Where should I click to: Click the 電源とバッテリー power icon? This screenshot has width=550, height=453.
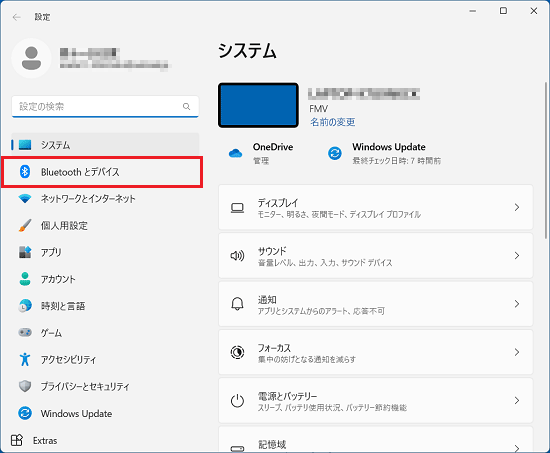click(237, 400)
